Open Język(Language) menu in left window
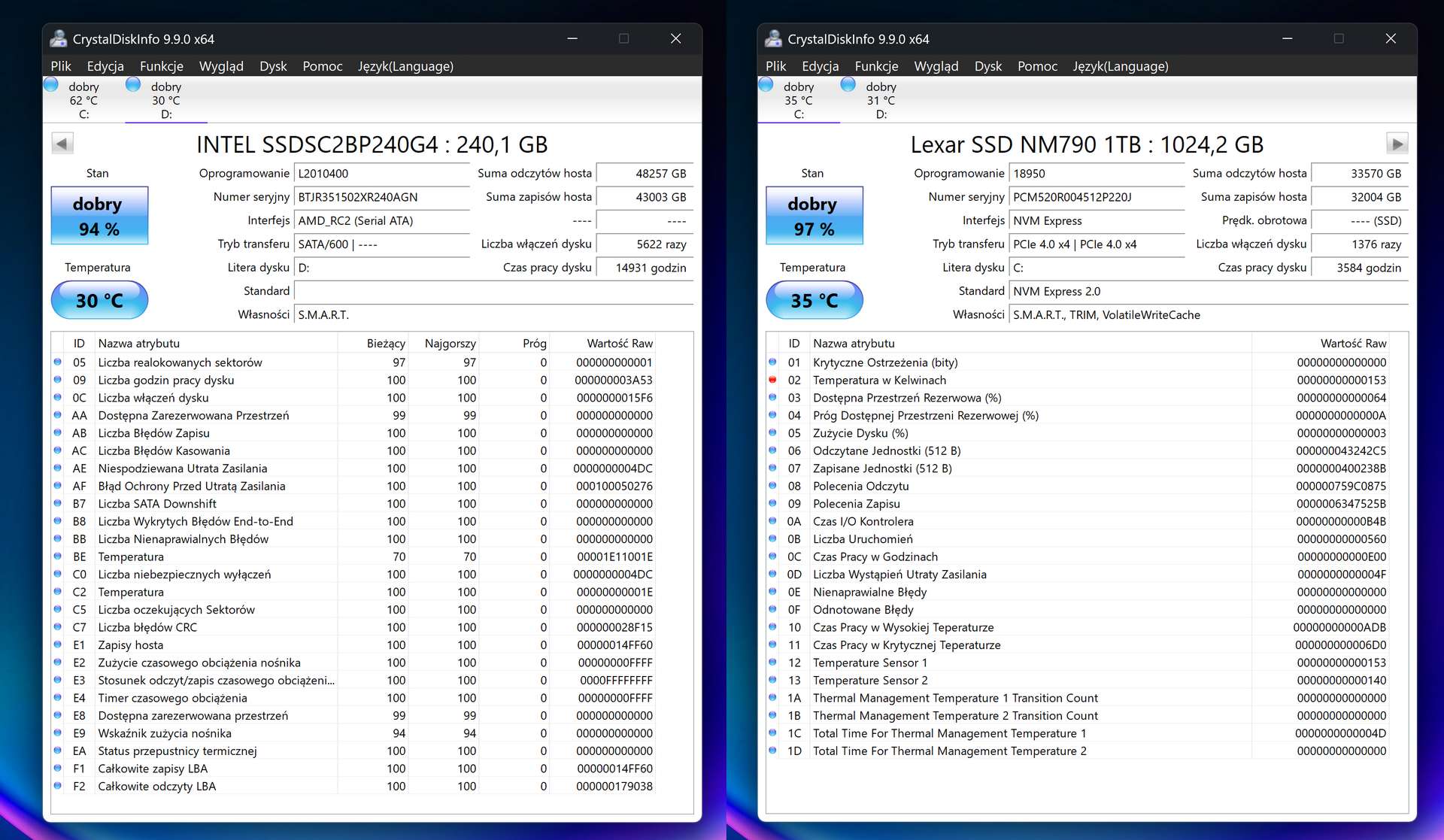 click(x=405, y=66)
